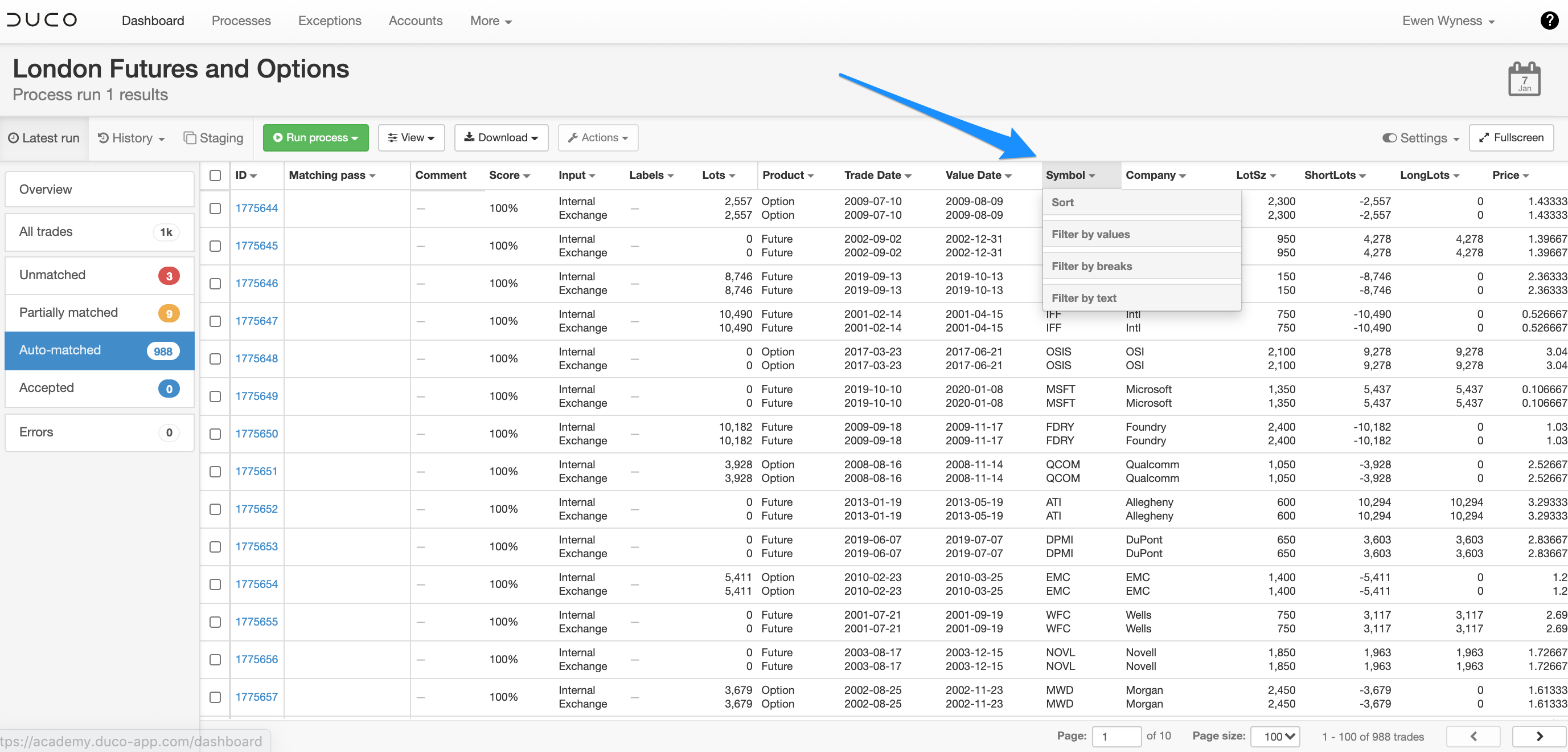Image resolution: width=1568 pixels, height=752 pixels.
Task: Show Unmatched trades in the sidebar
Action: click(x=99, y=276)
